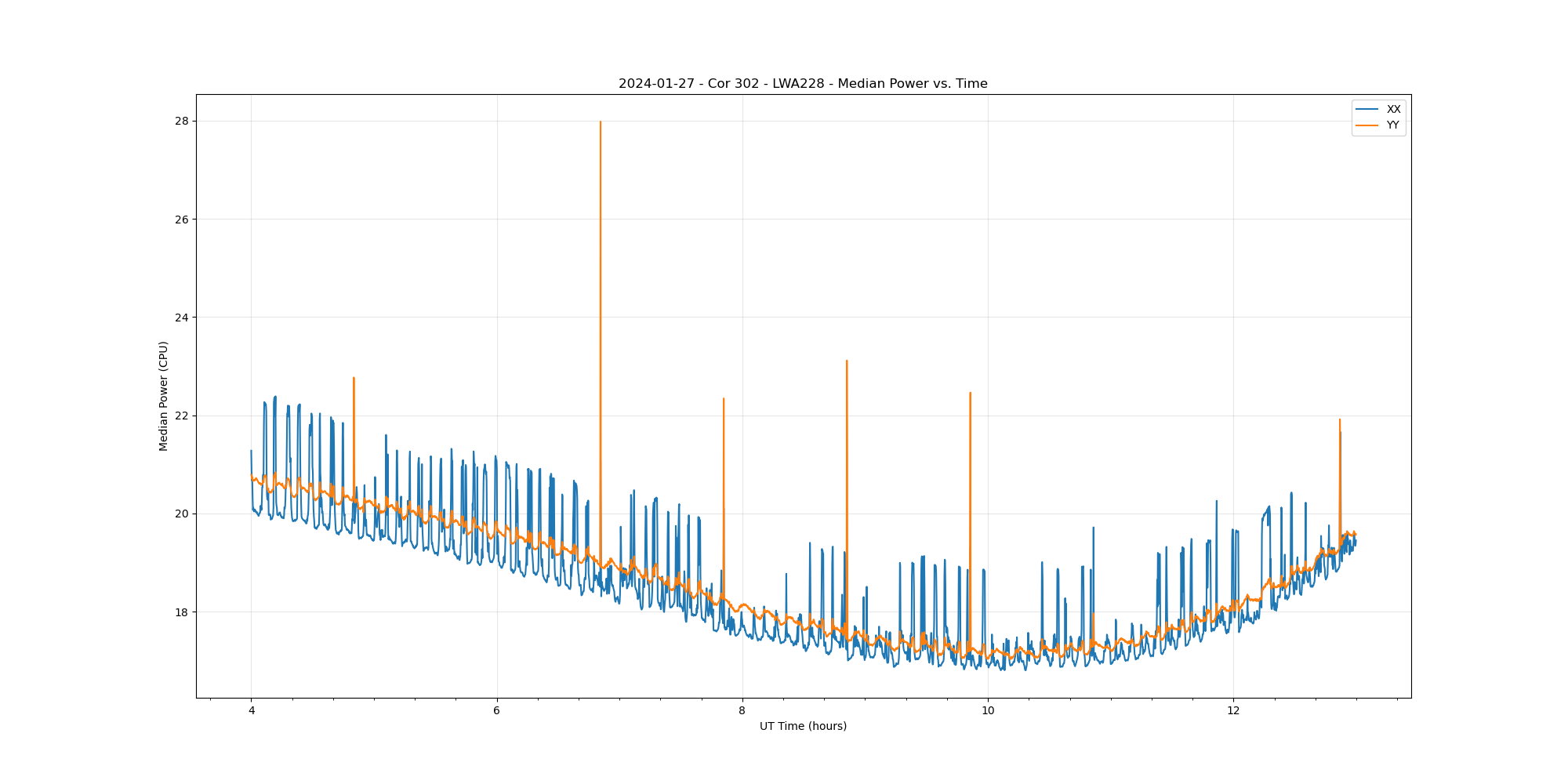The width and height of the screenshot is (1568, 784).
Task: Click the x-axis tick label 4
Action: (x=251, y=711)
